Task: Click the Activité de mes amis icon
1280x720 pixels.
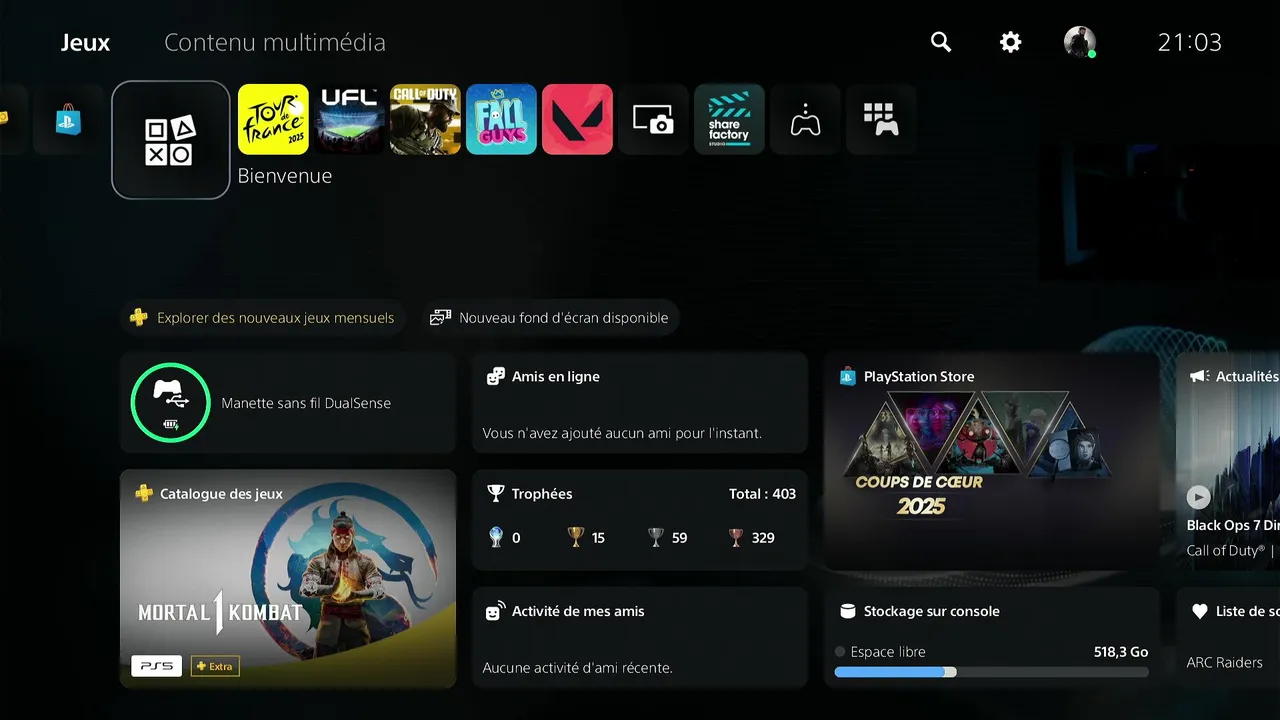Action: point(495,611)
